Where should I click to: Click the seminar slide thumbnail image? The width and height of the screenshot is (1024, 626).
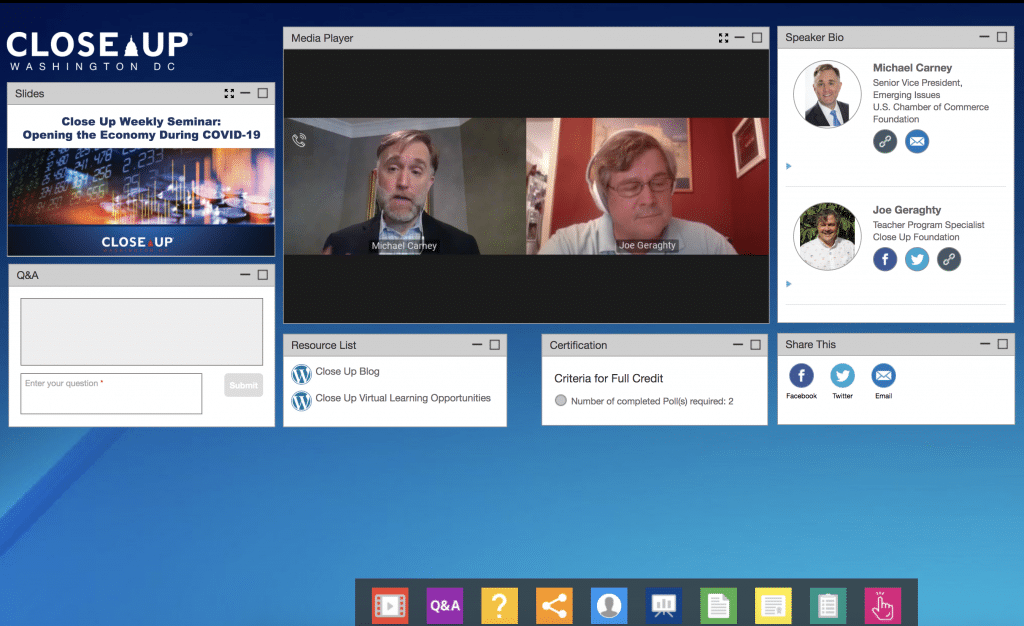[x=141, y=181]
